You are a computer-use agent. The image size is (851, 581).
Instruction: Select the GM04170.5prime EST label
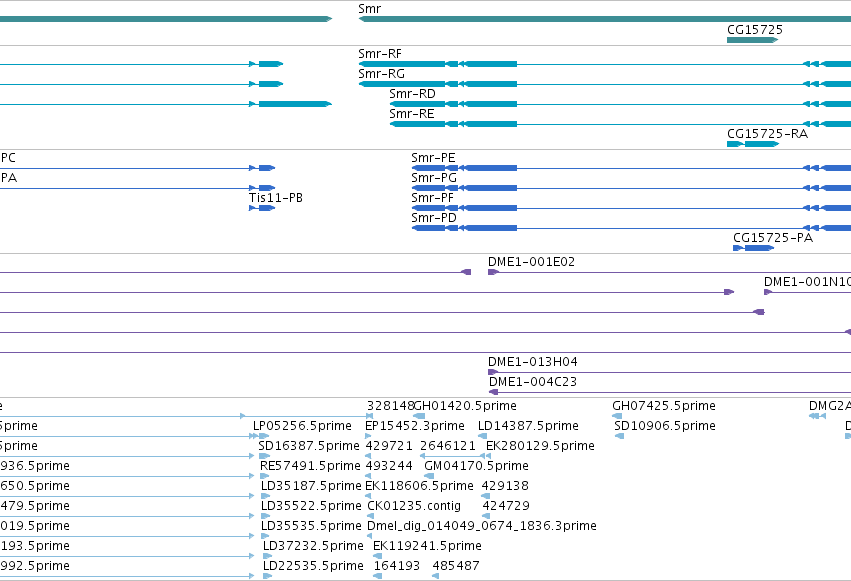click(476, 466)
